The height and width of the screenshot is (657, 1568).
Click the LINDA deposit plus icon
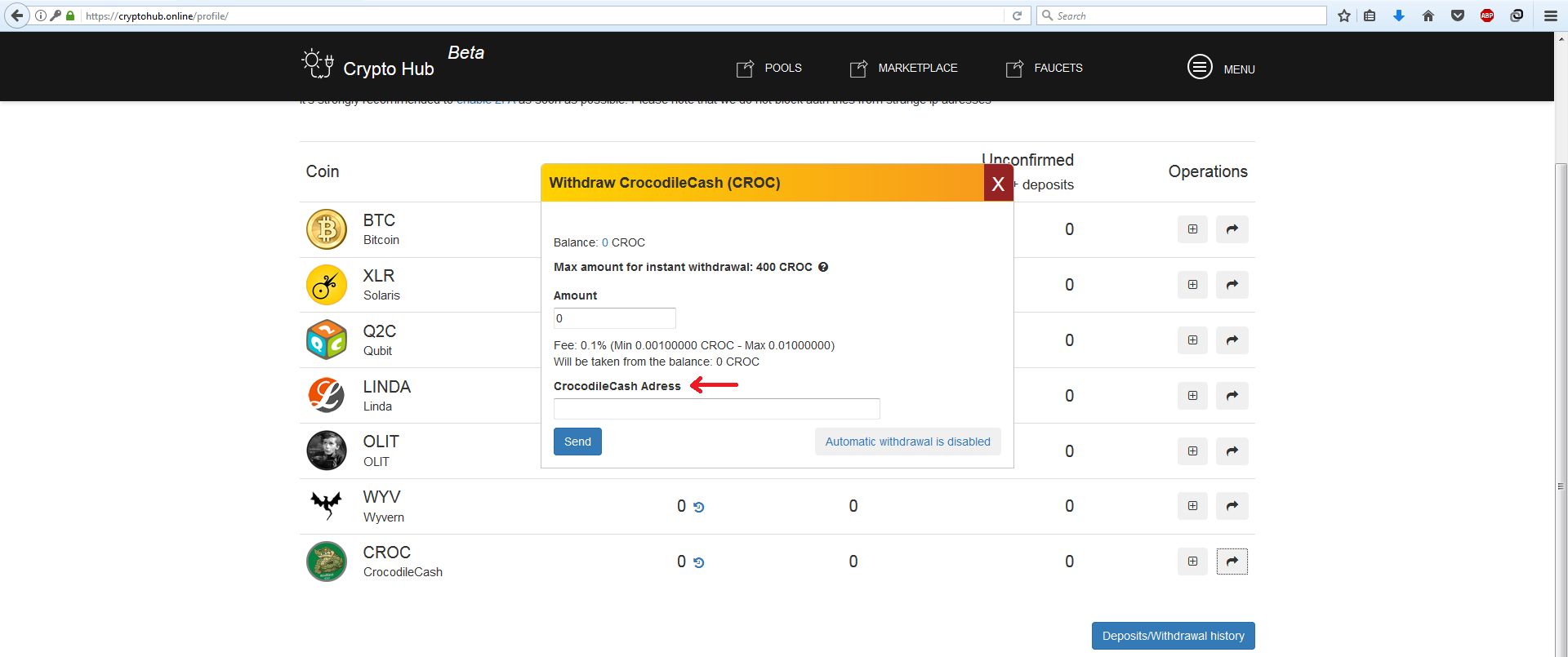pyautogui.click(x=1192, y=396)
